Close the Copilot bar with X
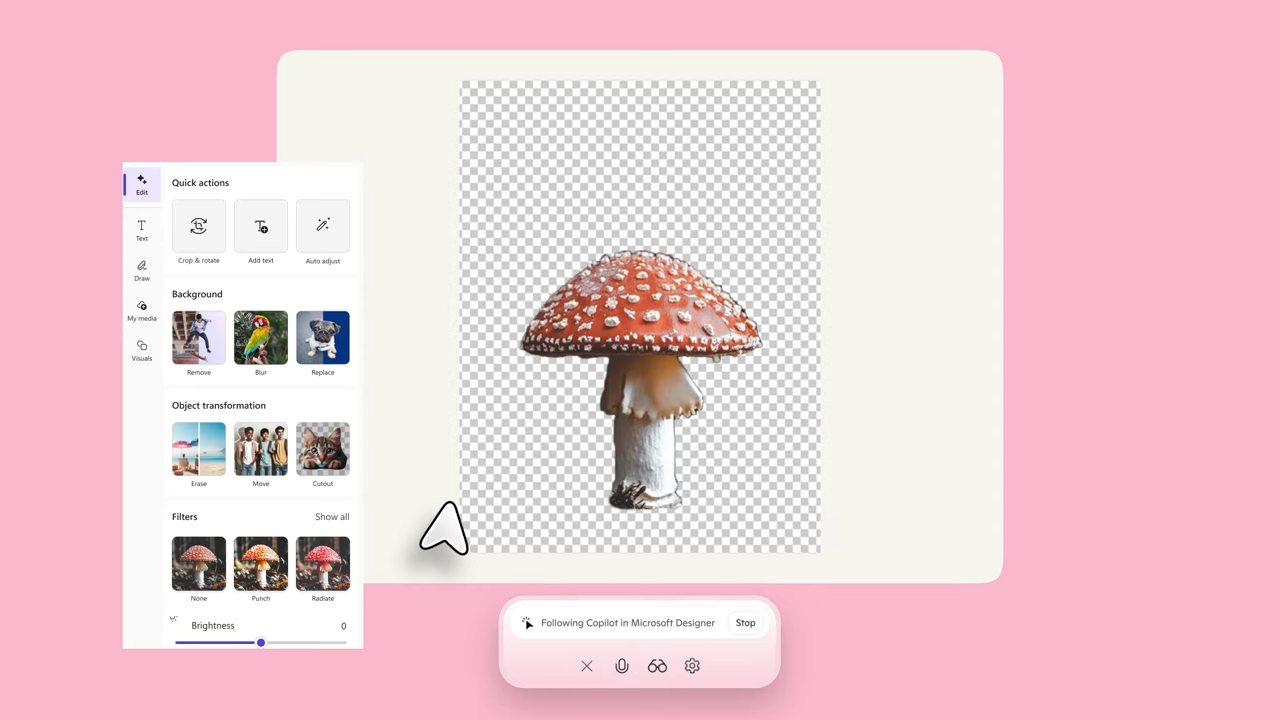The image size is (1280, 720). point(587,666)
